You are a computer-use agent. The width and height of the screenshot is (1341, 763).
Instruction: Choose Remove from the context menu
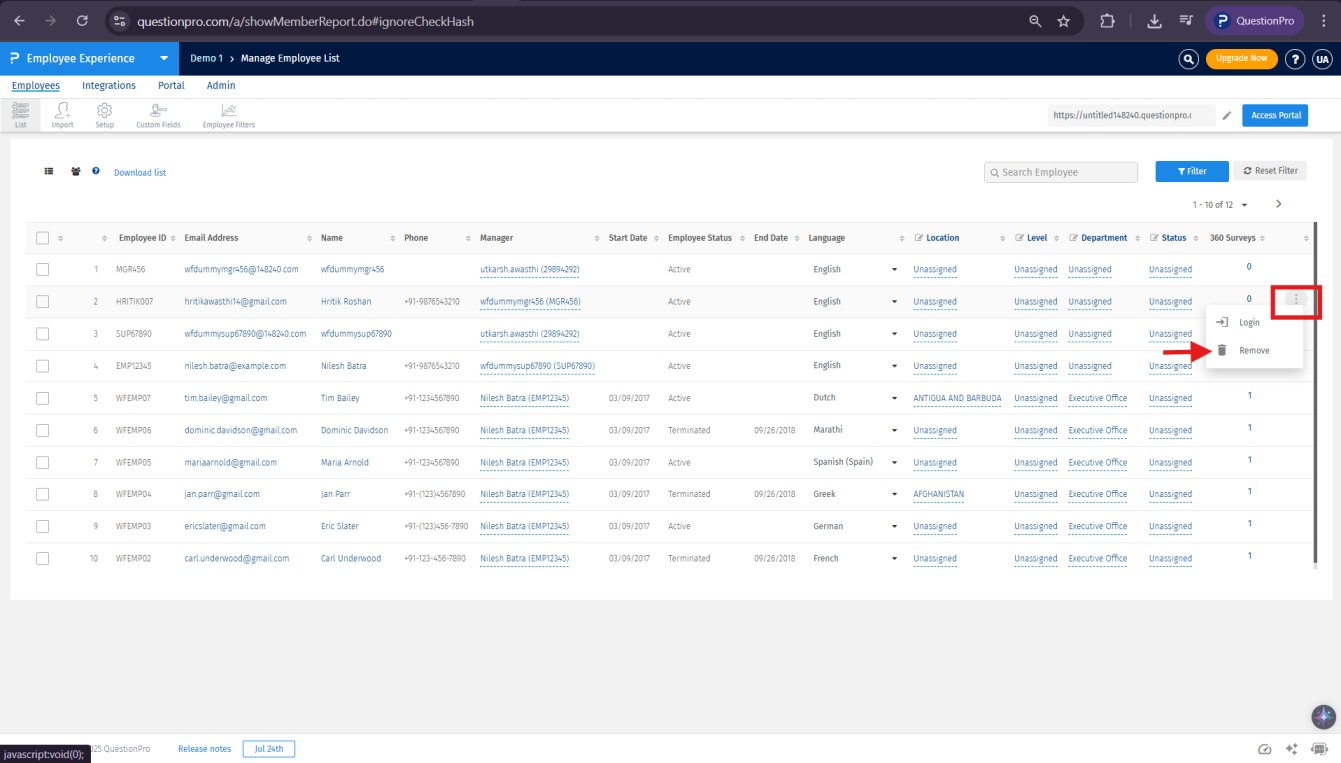[1254, 351]
